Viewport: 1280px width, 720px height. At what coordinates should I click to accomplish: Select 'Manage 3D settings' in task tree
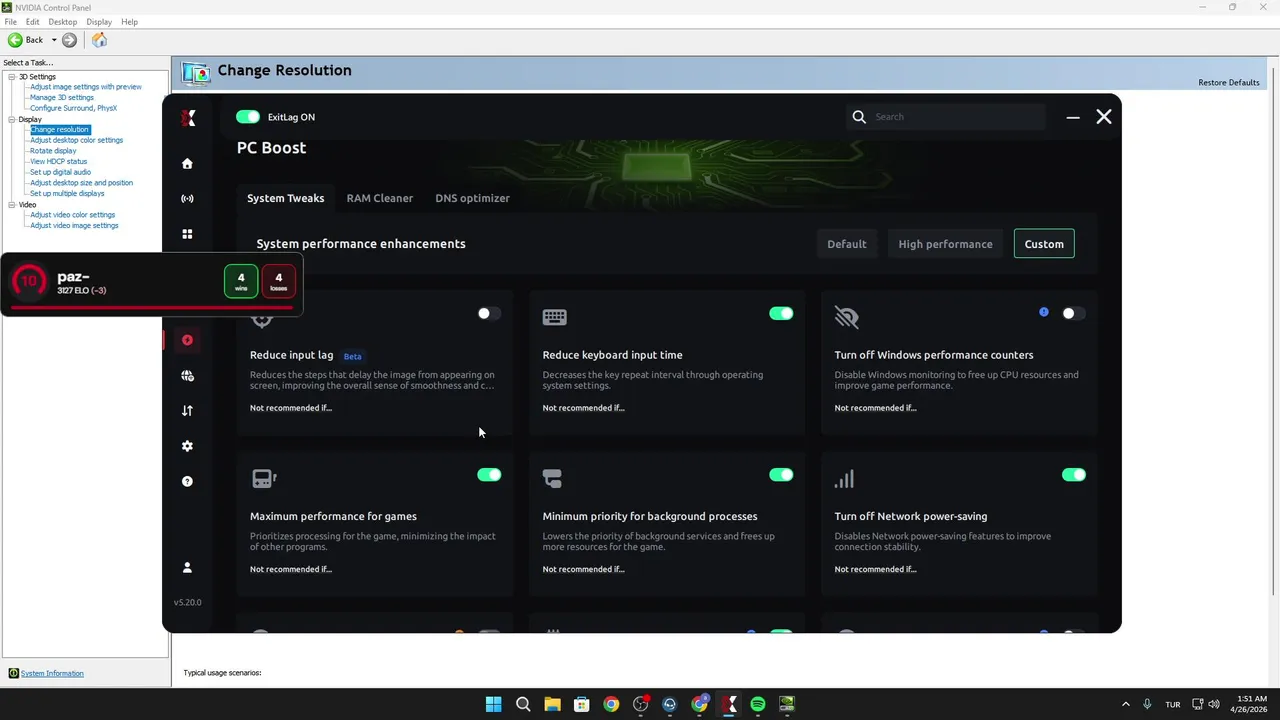(61, 97)
